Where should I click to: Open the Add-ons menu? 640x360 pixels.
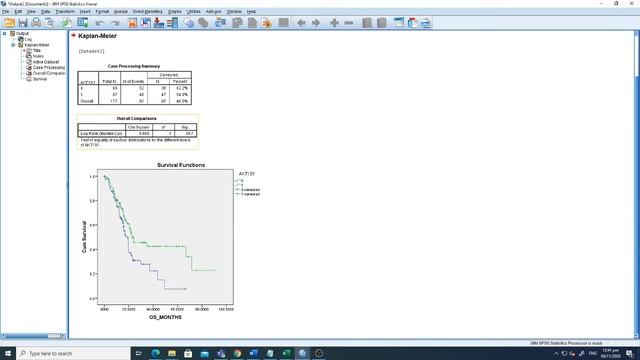click(213, 11)
